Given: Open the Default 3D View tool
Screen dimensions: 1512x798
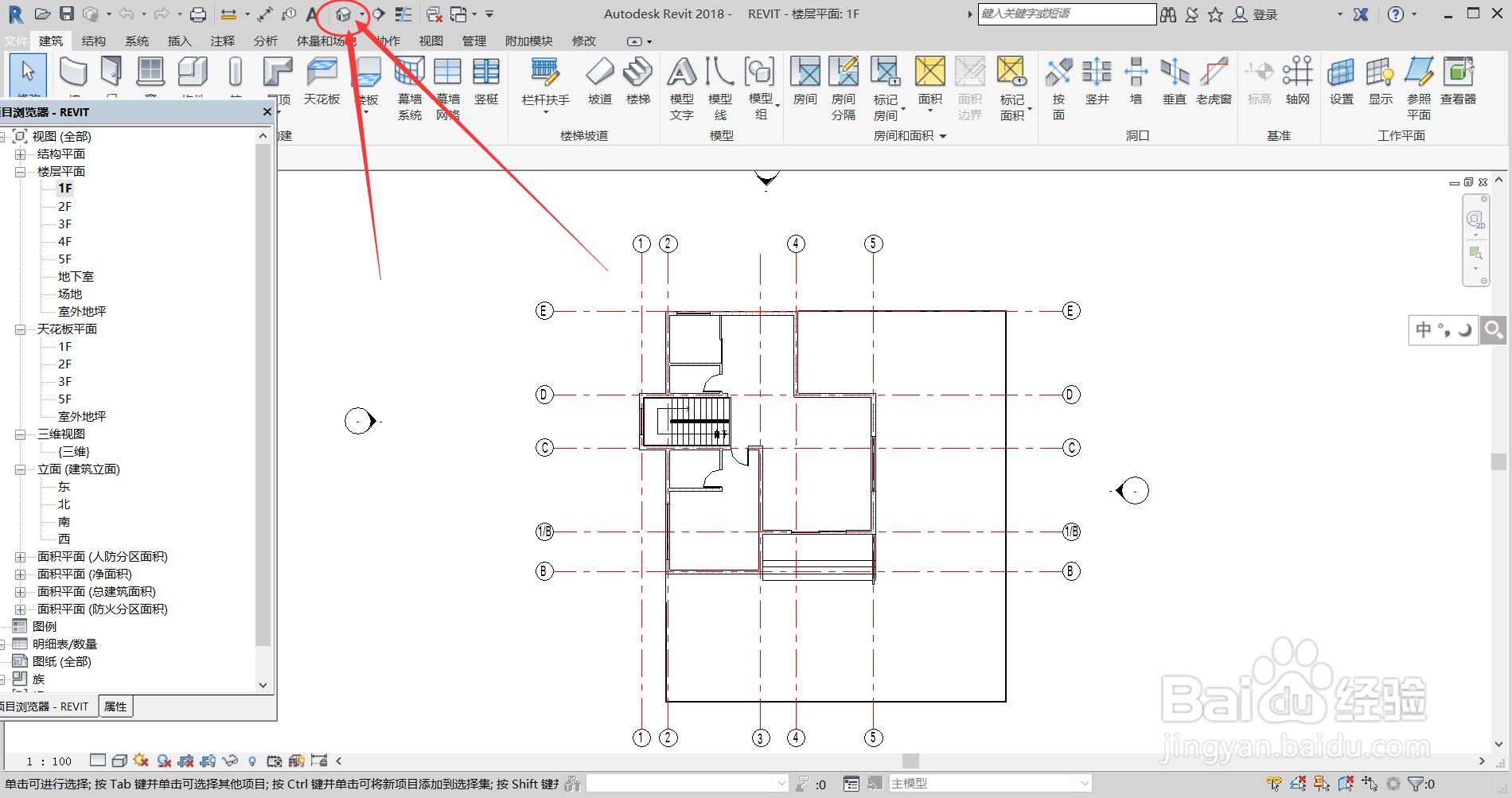Looking at the screenshot, I should tap(343, 14).
